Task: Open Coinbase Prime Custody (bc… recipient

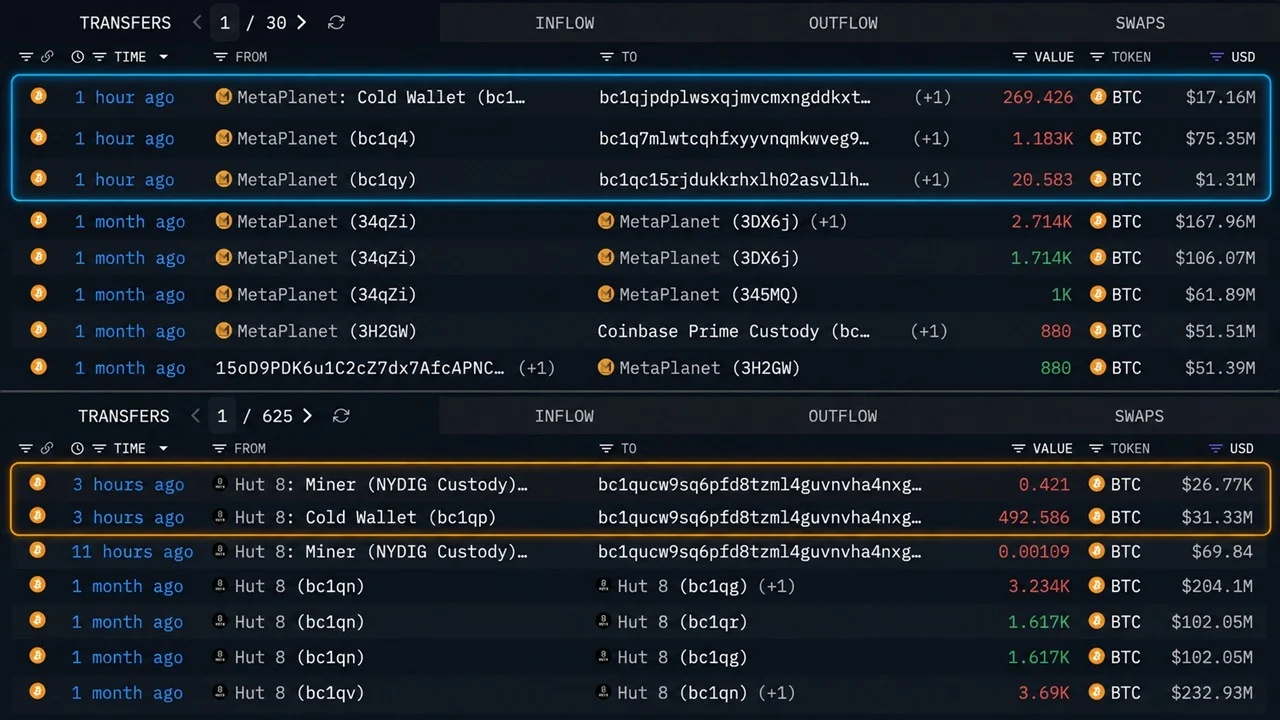Action: pyautogui.click(x=734, y=331)
